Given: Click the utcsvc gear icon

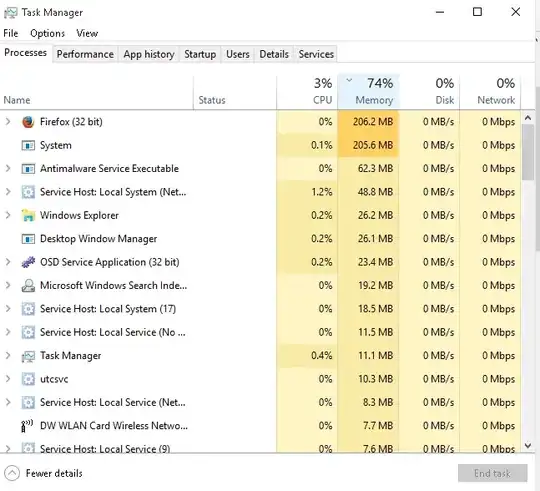Looking at the screenshot, I should [x=28, y=379].
